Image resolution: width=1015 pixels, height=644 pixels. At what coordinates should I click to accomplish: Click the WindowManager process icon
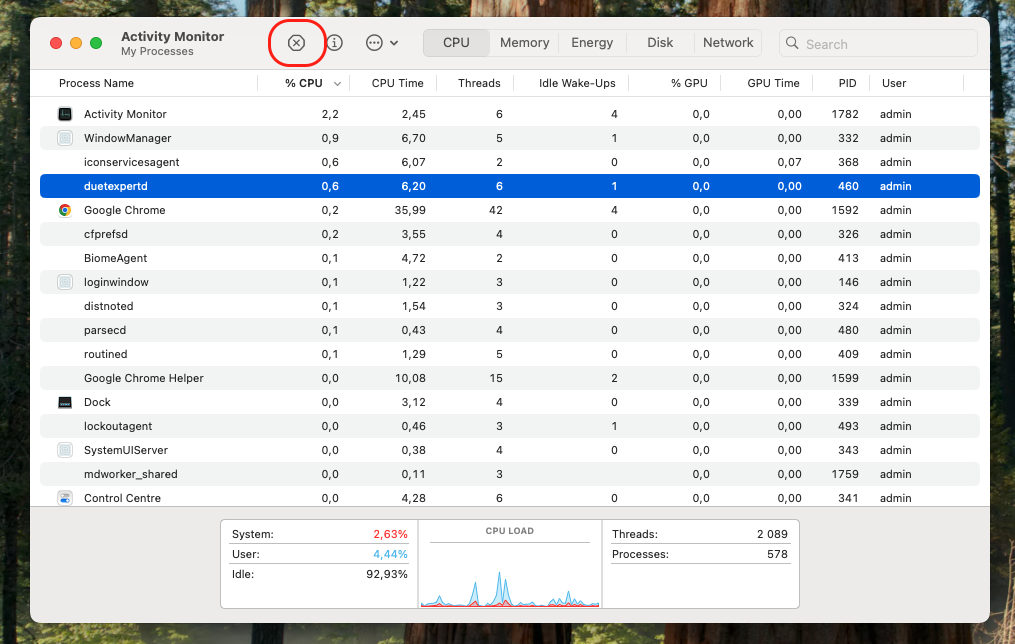click(65, 138)
